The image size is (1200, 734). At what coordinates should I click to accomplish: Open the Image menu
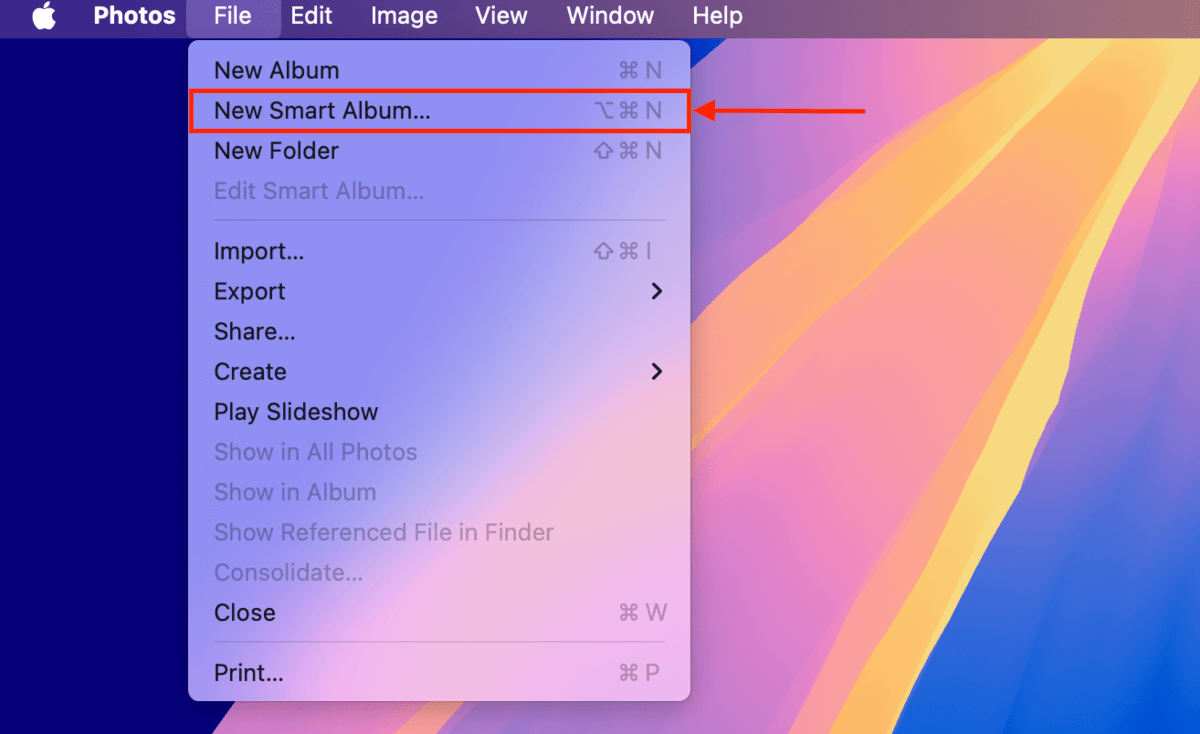403,17
